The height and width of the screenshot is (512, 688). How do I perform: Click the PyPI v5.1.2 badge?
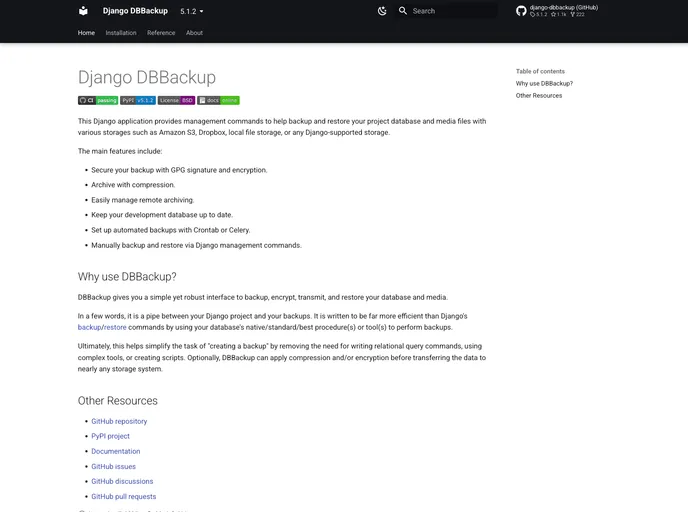(x=138, y=100)
